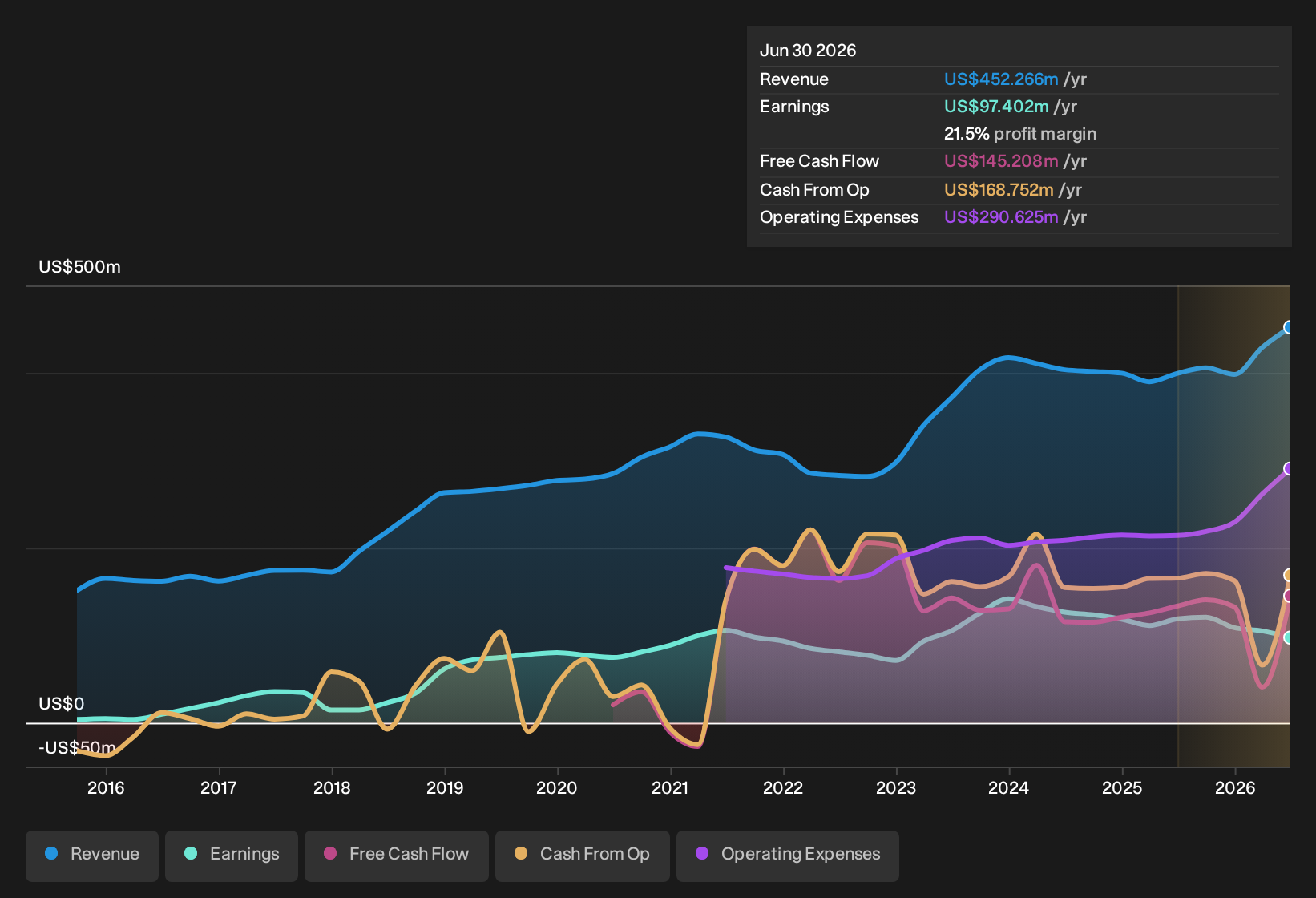Click the orange Cash From Op endpoint marker
Viewport: 1316px width, 898px height.
[x=1289, y=575]
